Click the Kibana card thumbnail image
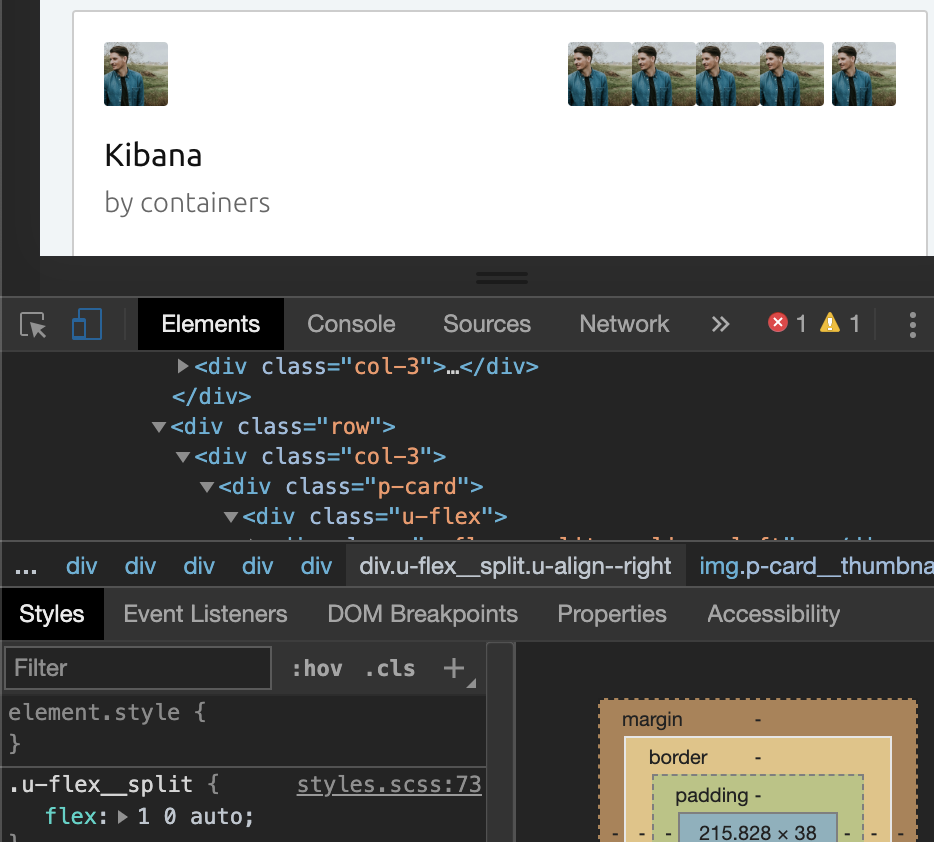Image resolution: width=934 pixels, height=842 pixels. (135, 73)
